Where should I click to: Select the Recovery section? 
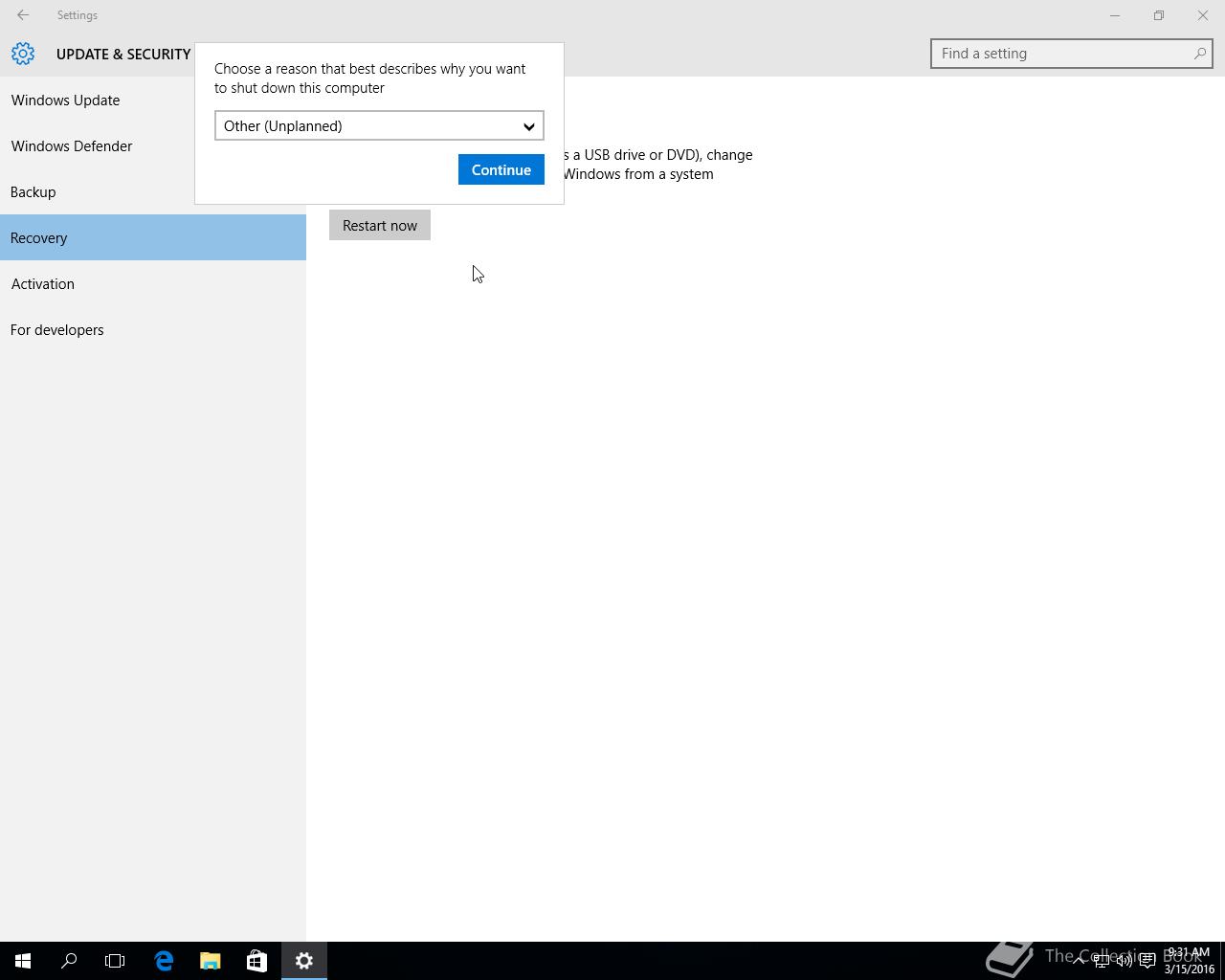[x=153, y=237]
